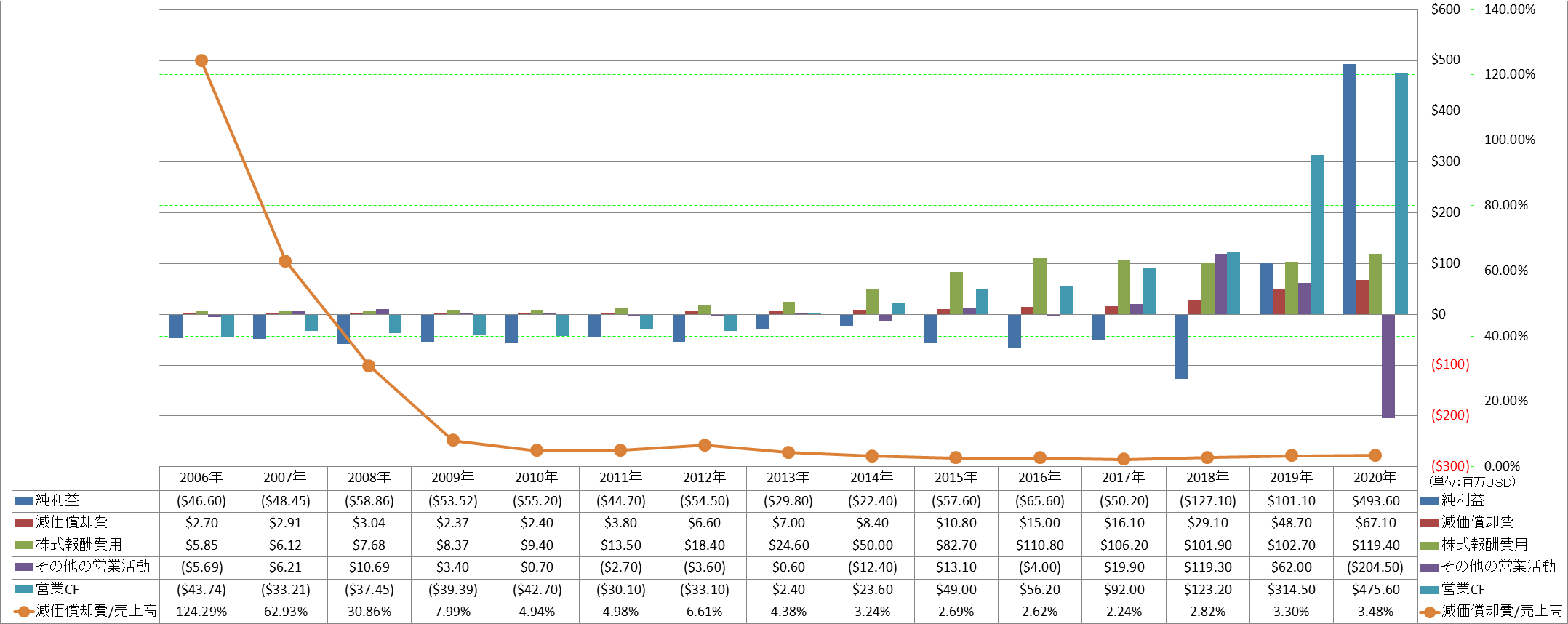
Task: Click the ratio cell showing 124.29%
Action: pos(201,612)
